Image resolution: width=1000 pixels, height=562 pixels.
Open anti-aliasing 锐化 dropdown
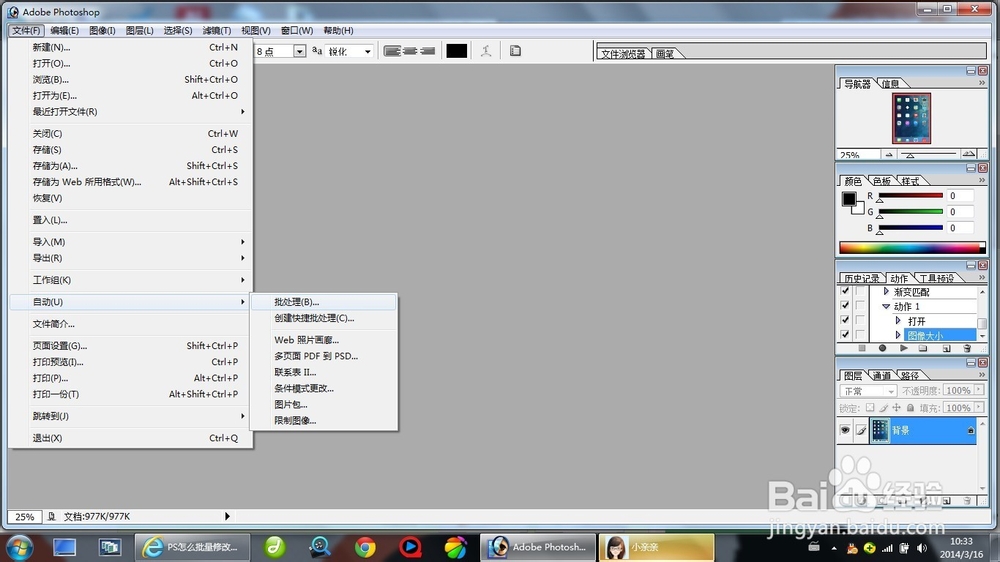(x=367, y=51)
